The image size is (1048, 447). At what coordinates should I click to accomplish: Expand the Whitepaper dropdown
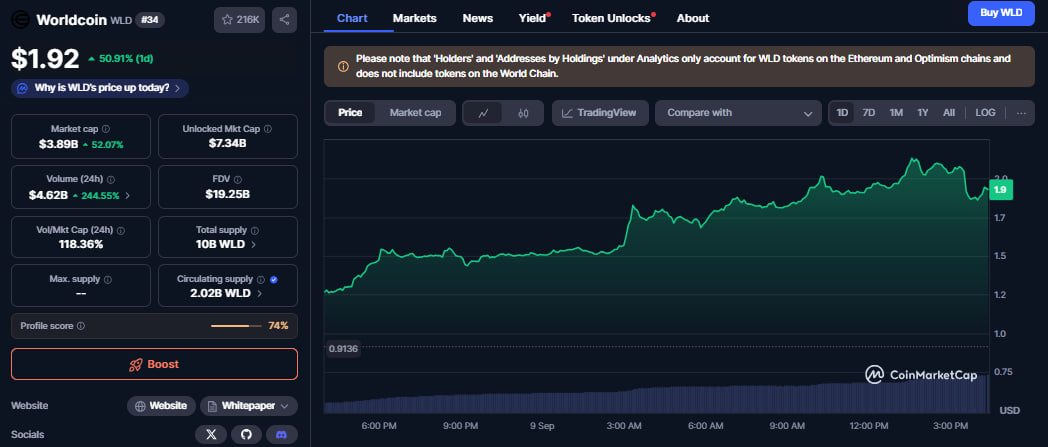coord(248,405)
